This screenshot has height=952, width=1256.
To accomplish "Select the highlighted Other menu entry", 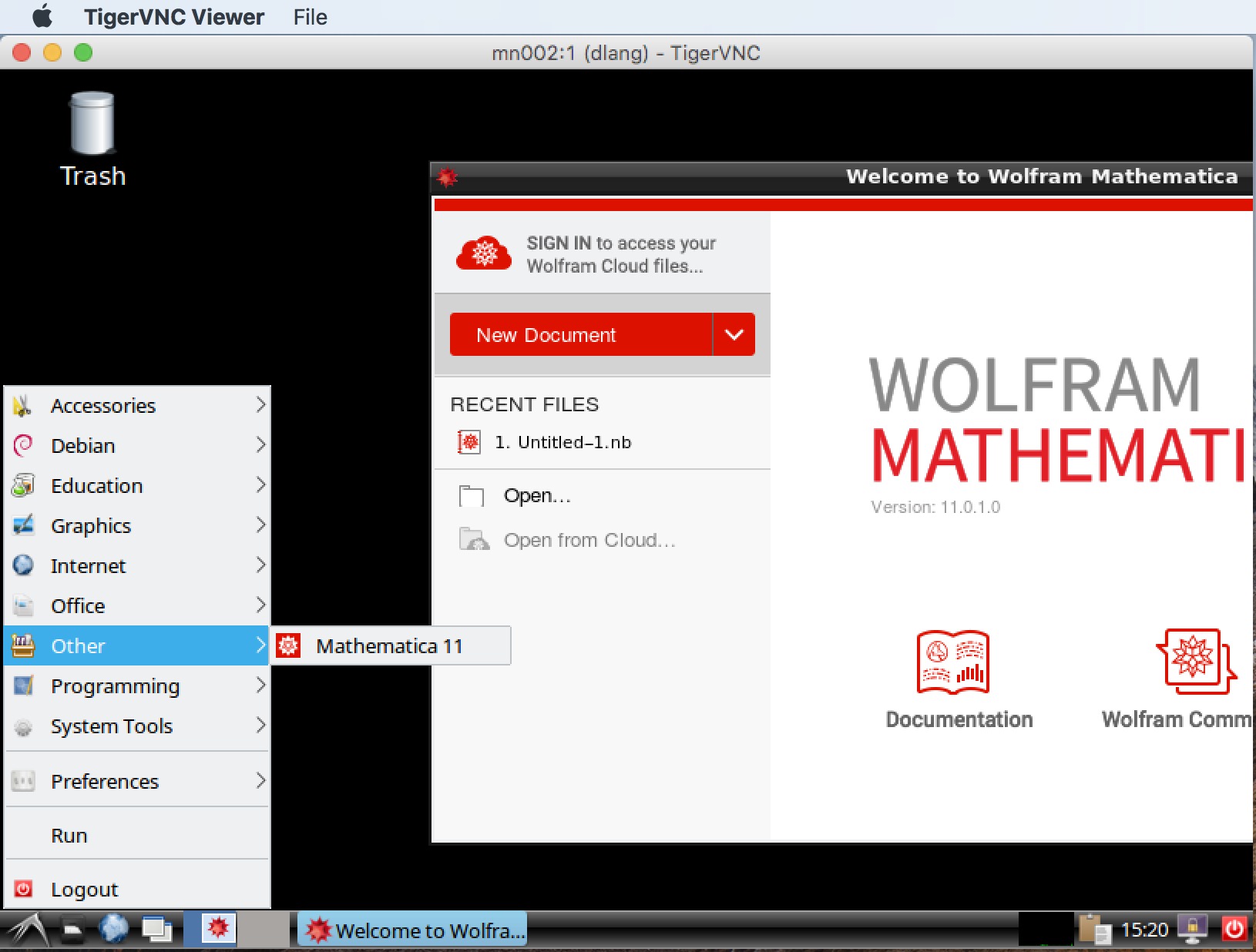I will pyautogui.click(x=137, y=645).
